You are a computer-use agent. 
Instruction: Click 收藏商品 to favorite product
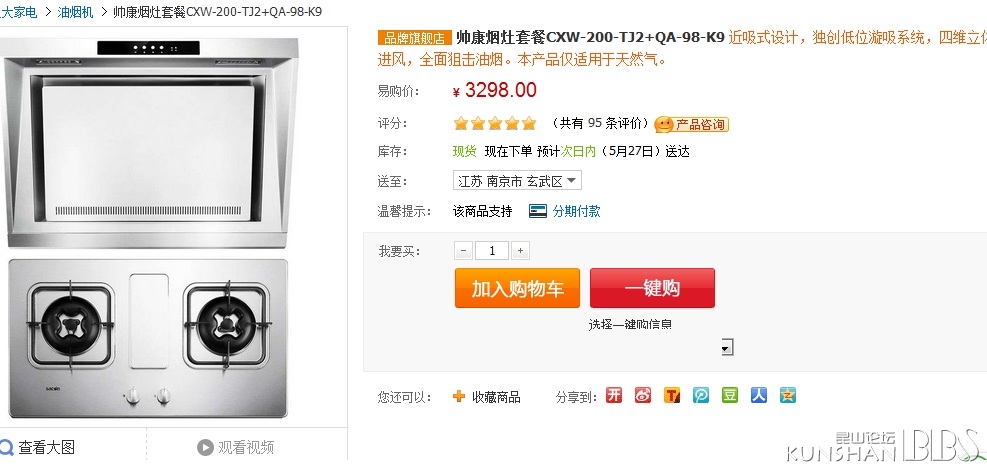(x=487, y=397)
